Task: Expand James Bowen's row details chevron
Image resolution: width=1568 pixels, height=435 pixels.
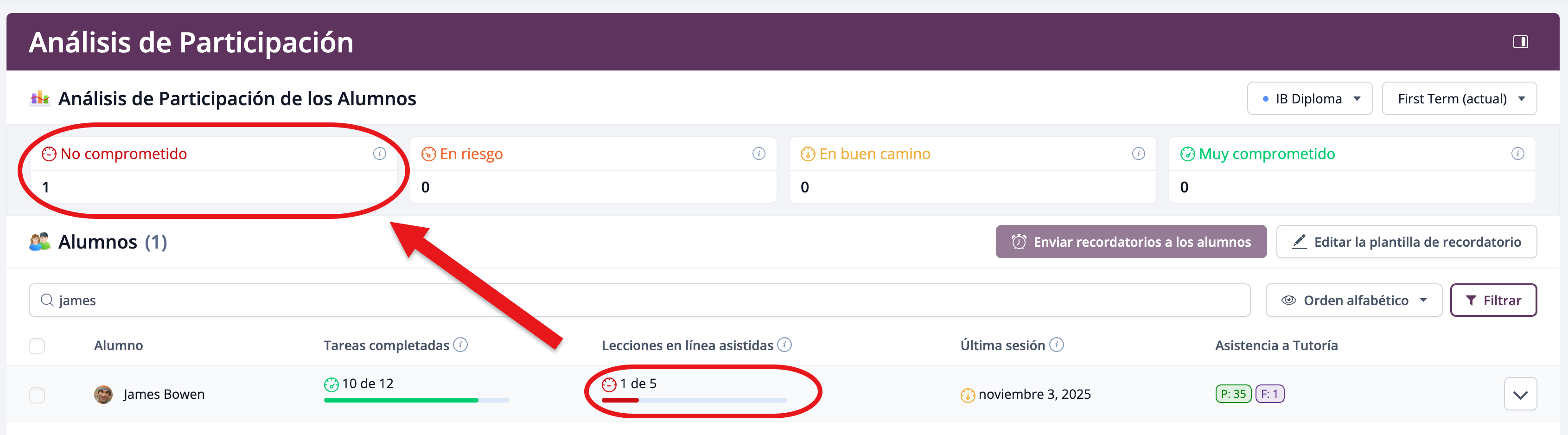Action: point(1520,394)
